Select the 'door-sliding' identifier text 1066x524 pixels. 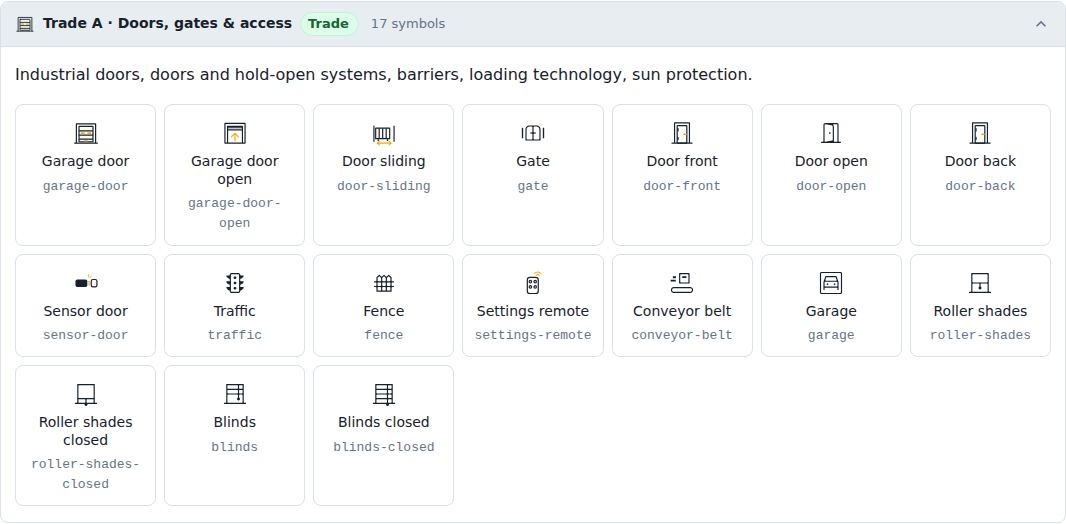[x=383, y=186]
